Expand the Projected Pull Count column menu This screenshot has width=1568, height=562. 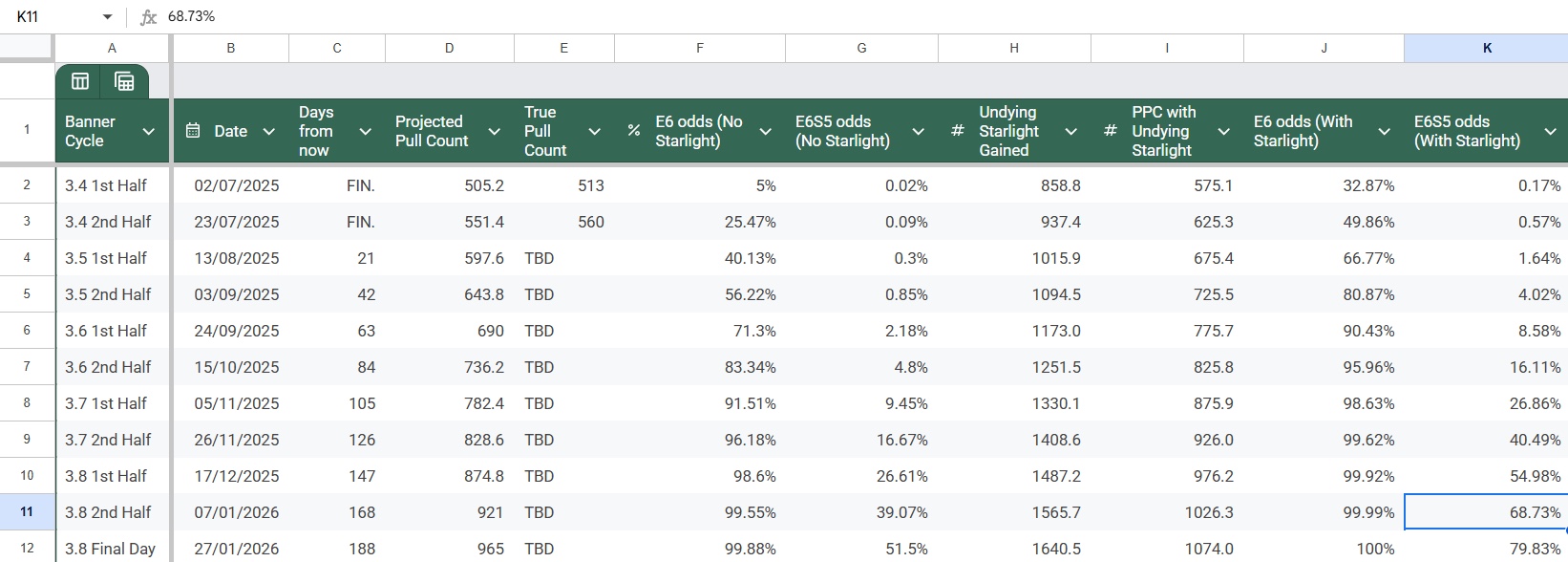coord(494,131)
